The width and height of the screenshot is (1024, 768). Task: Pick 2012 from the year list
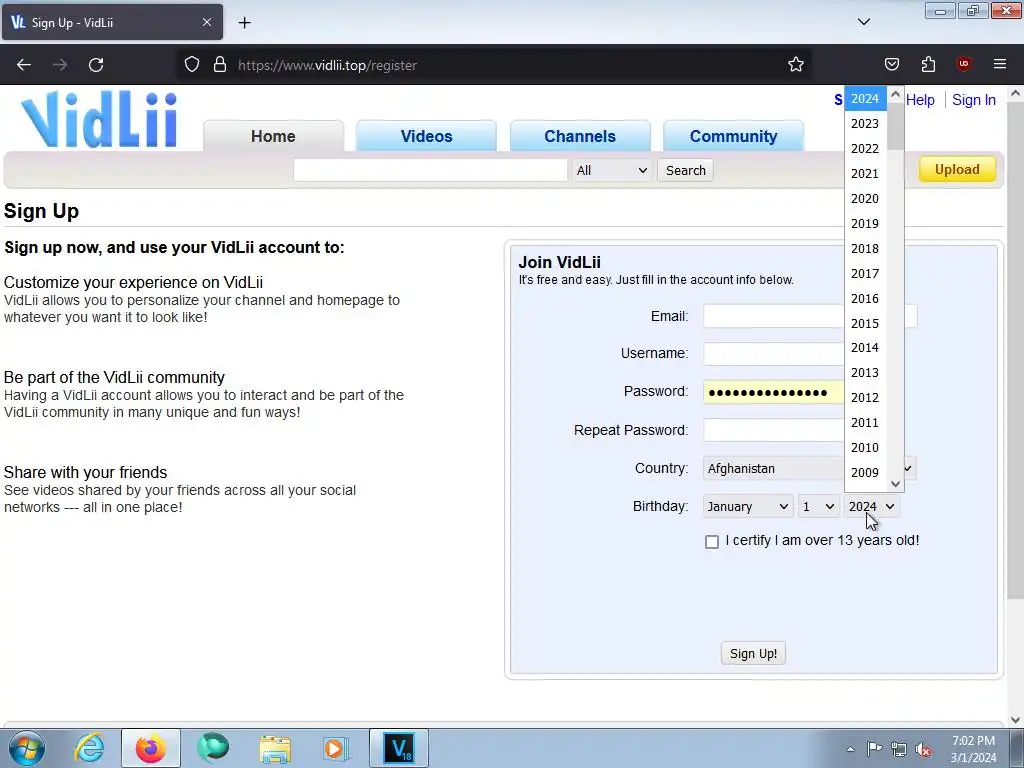[865, 397]
